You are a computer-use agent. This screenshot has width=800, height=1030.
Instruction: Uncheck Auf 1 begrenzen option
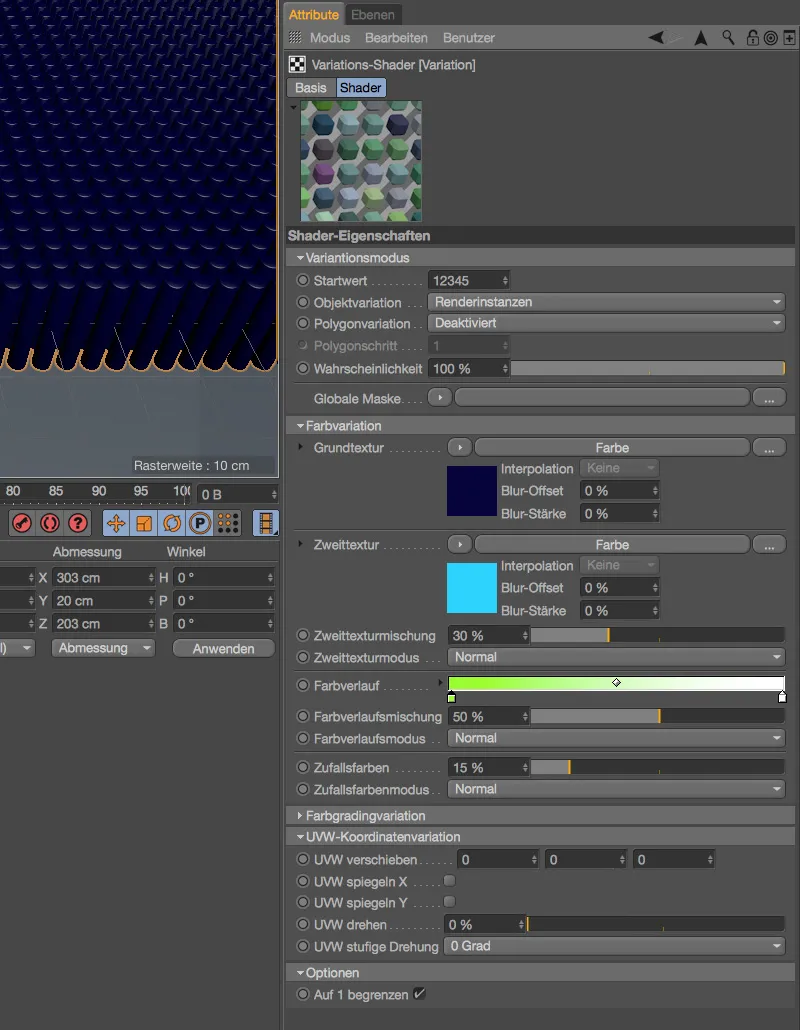(x=419, y=994)
